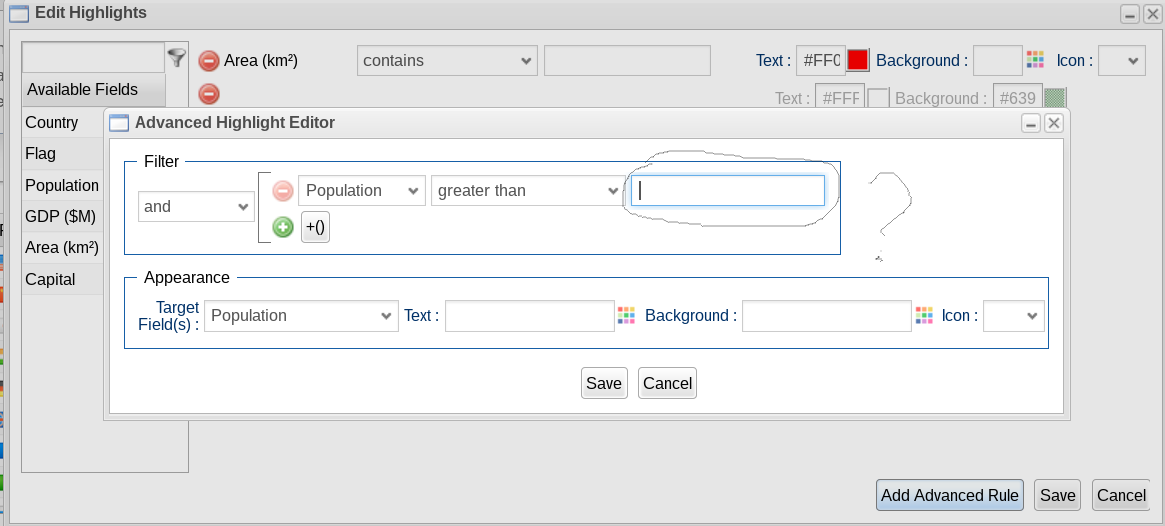Open Background color palette for Area rule

pyautogui.click(x=1035, y=59)
